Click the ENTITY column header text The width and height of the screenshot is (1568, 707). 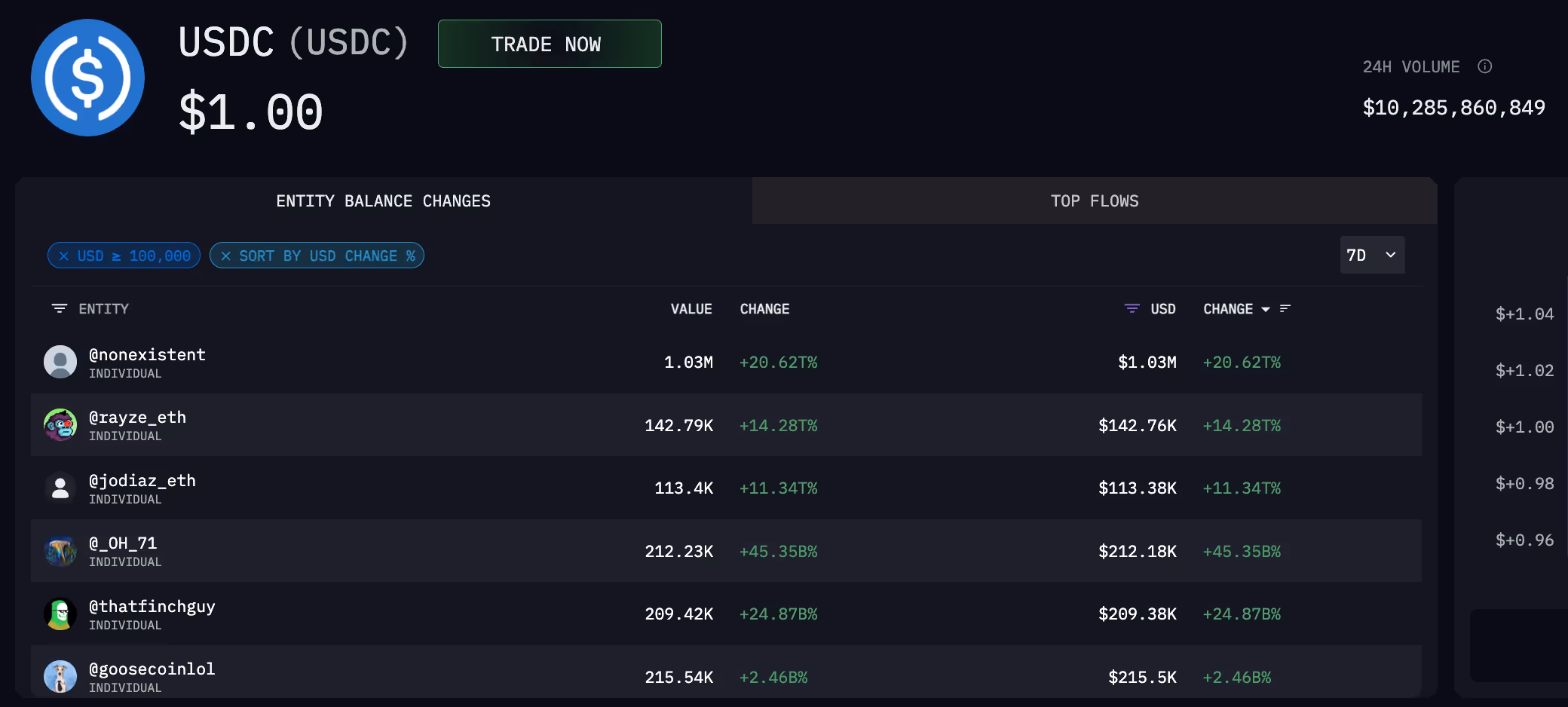click(x=104, y=309)
